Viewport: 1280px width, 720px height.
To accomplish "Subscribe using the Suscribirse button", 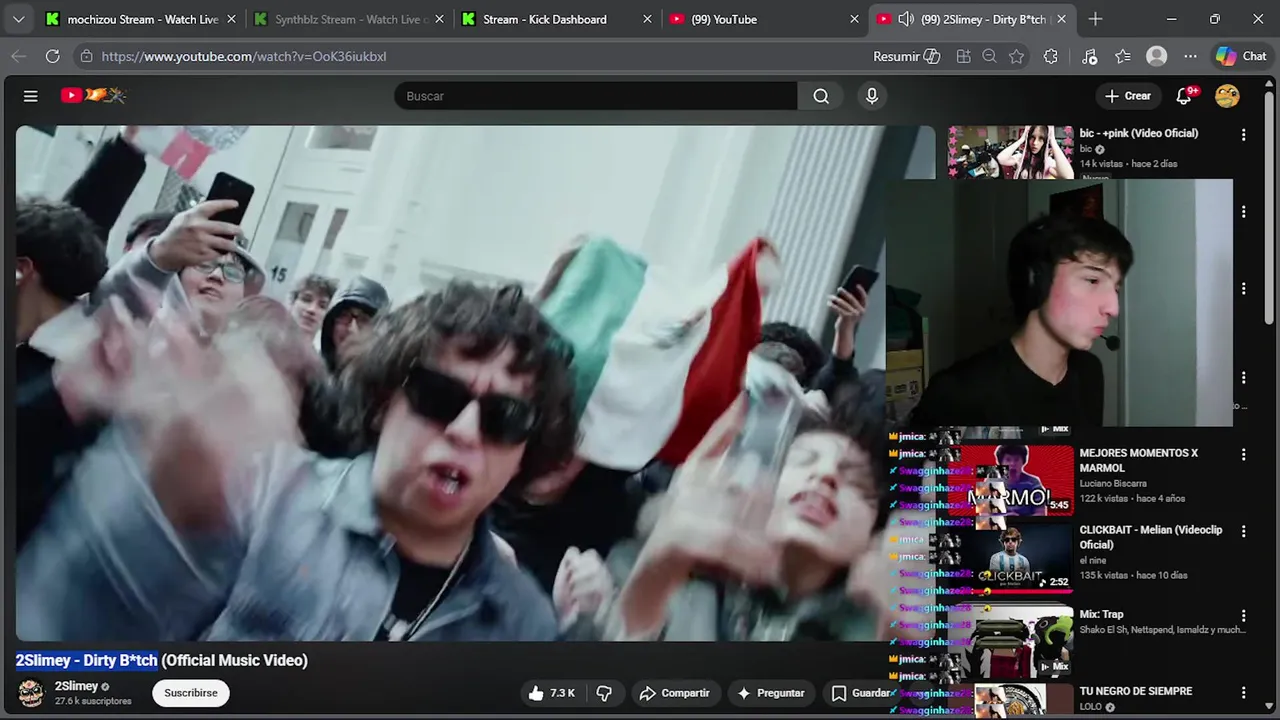I will tap(190, 693).
